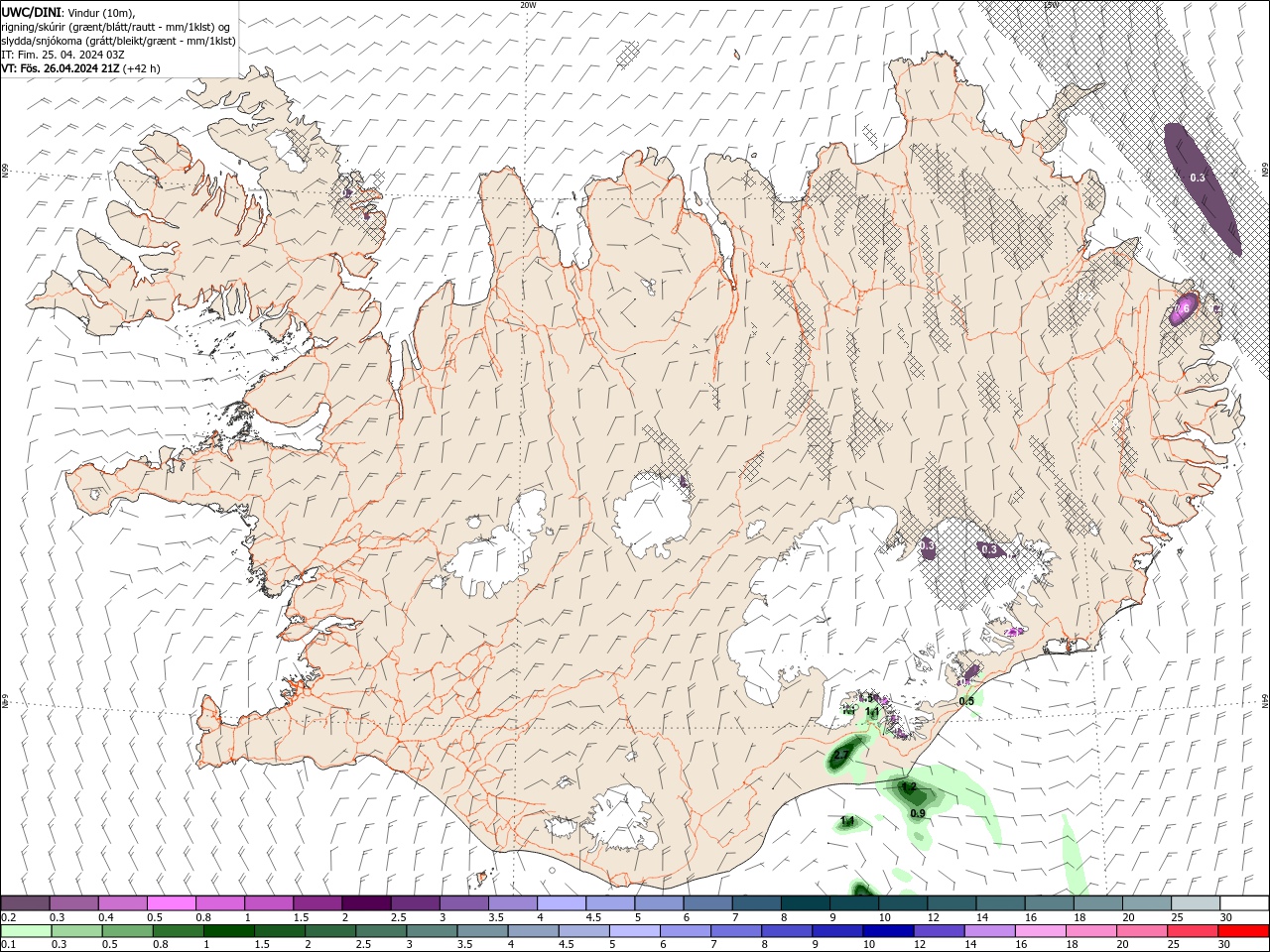The width and height of the screenshot is (1270, 952).
Task: Click lower scale violet swatch starting at 12
Action: pos(938,931)
